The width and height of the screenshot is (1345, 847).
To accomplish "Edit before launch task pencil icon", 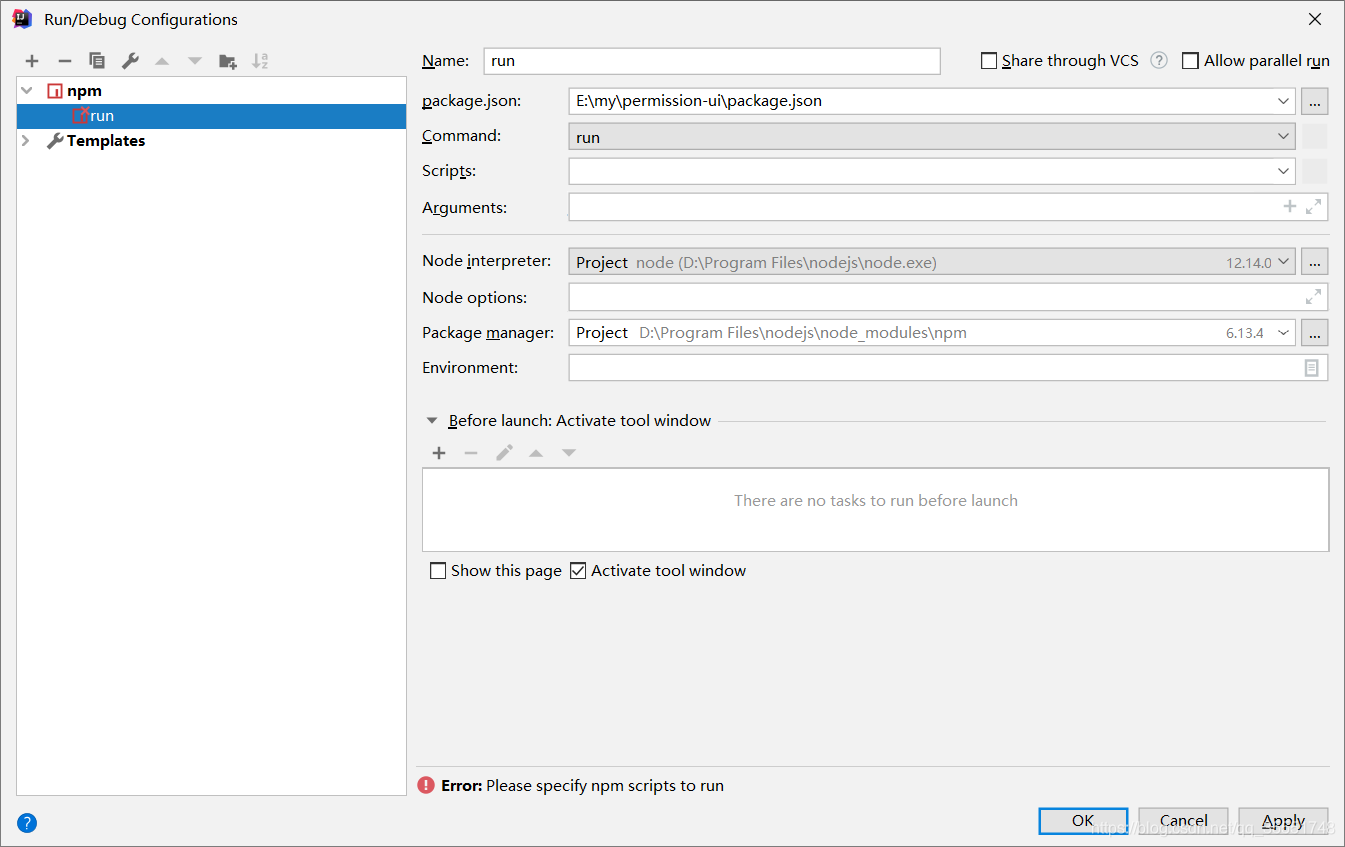I will [x=504, y=453].
